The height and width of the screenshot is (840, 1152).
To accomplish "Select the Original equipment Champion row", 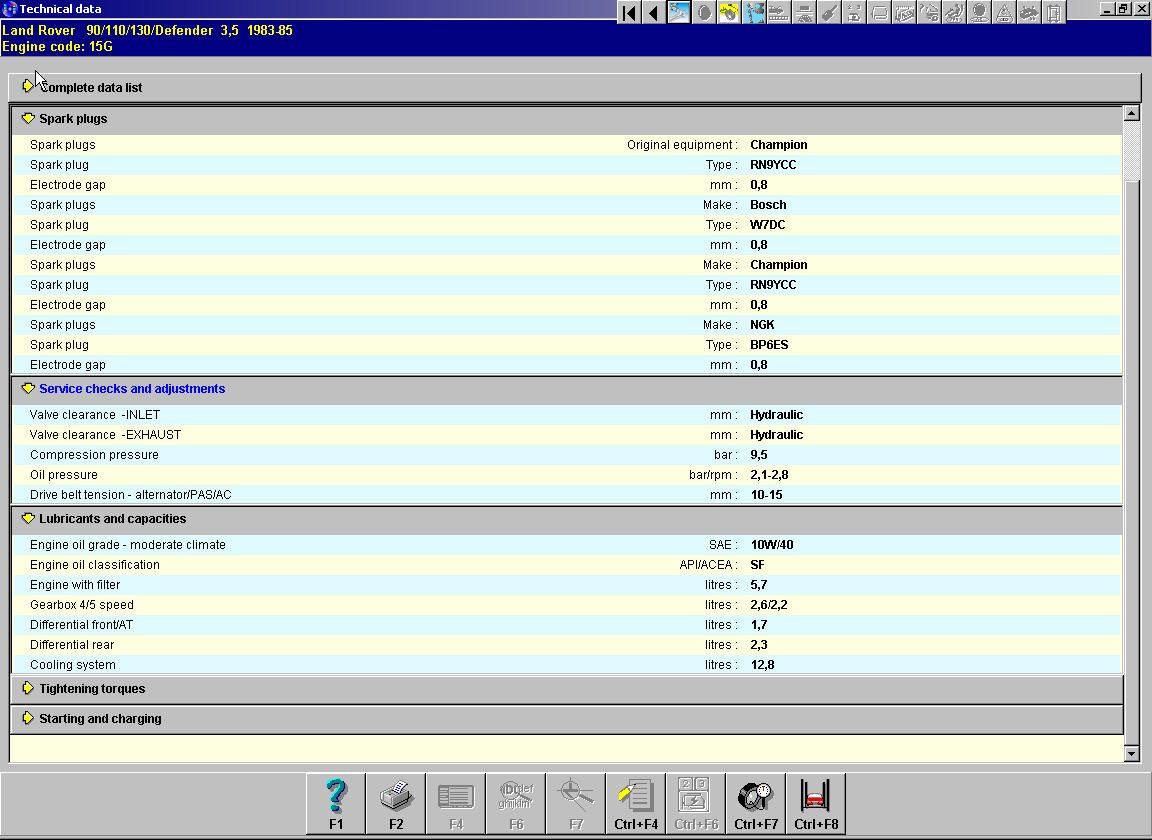I will pos(567,145).
